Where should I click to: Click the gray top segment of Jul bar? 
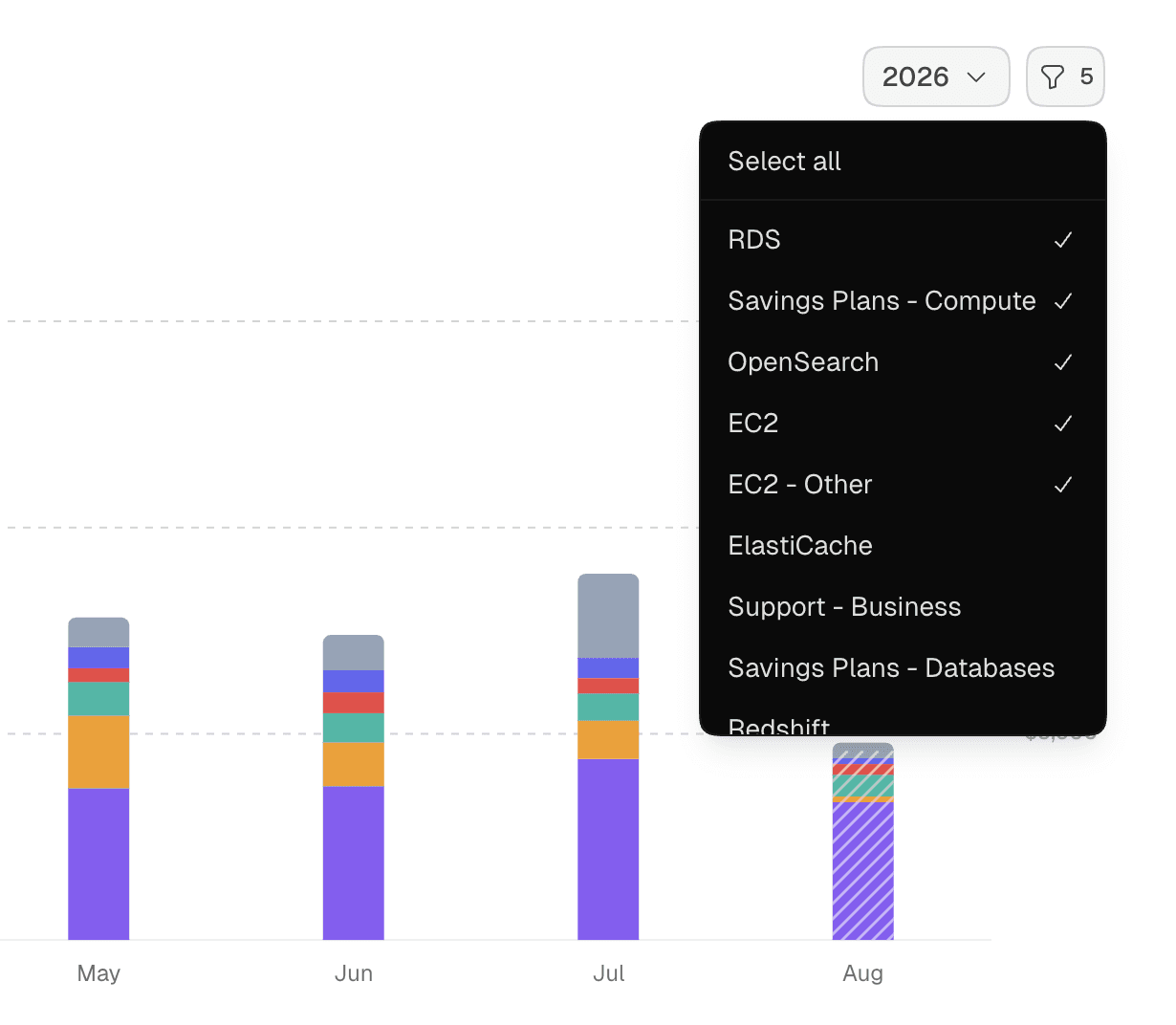pyautogui.click(x=608, y=616)
